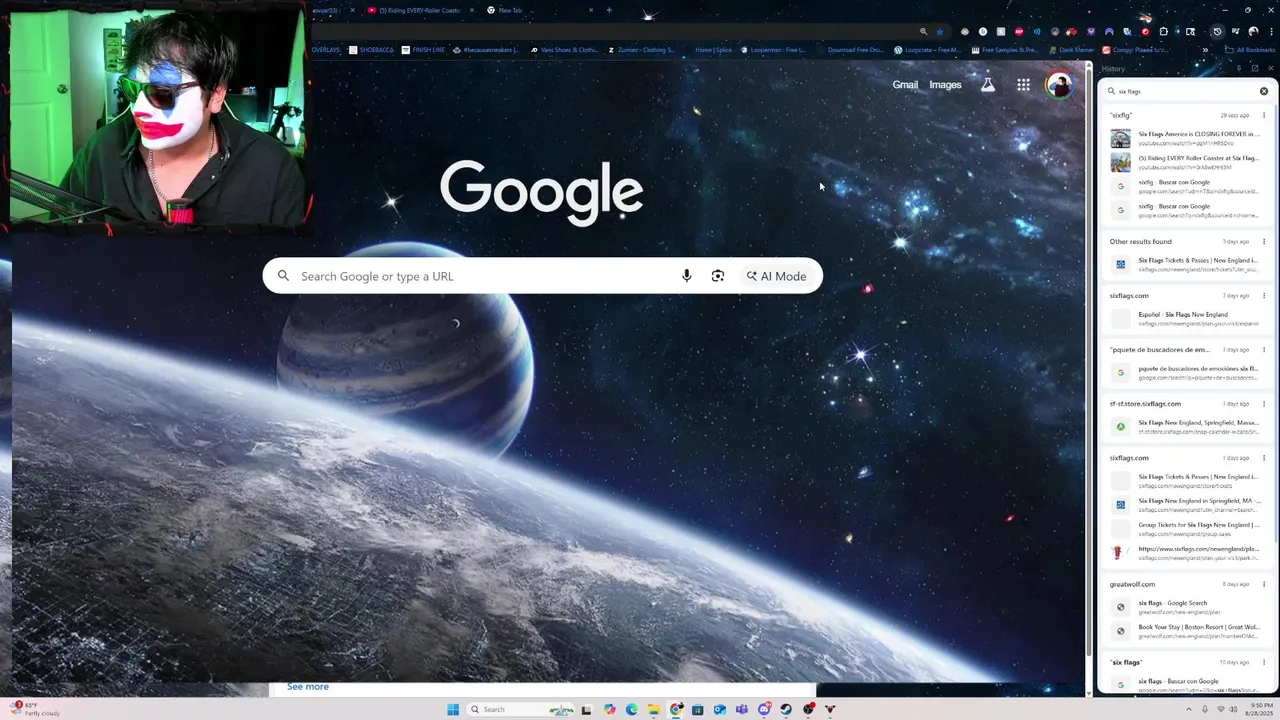This screenshot has width=1280, height=720.
Task: Open 'Español - Six Flags New England' history entry
Action: coord(1186,319)
